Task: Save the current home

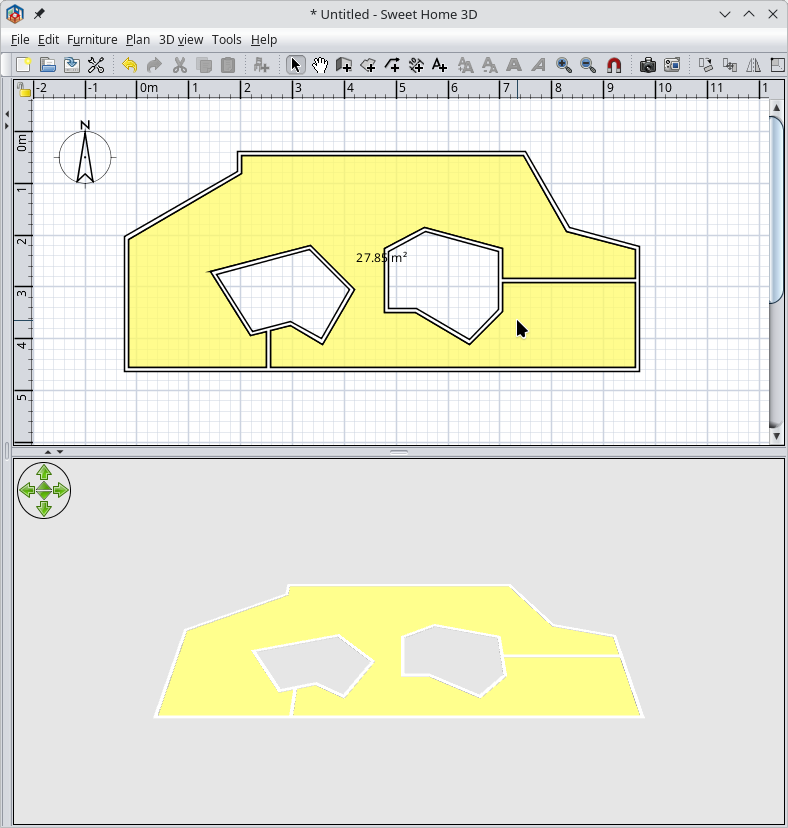Action: 72,65
